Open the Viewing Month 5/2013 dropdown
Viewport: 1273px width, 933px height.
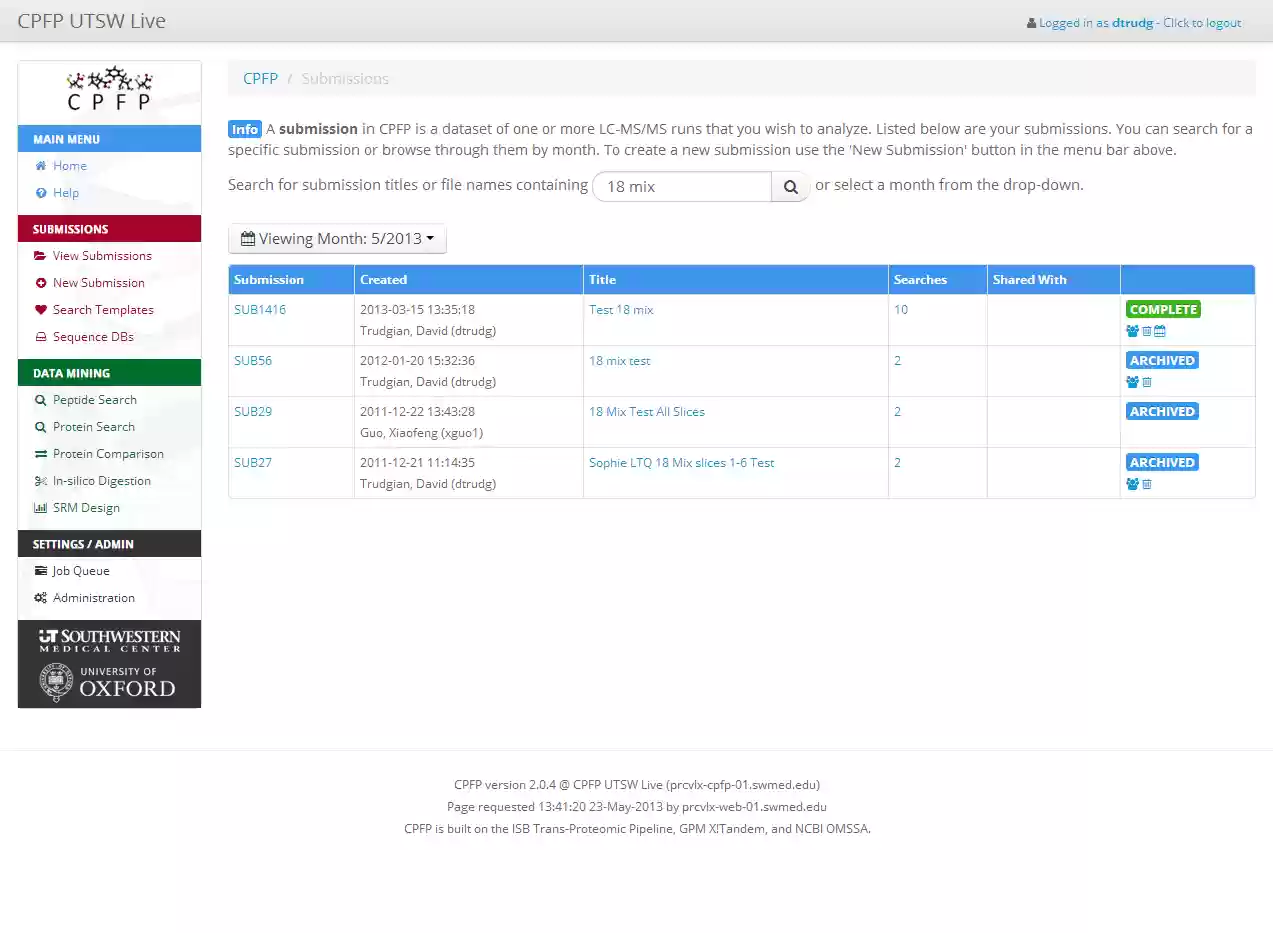(x=337, y=238)
